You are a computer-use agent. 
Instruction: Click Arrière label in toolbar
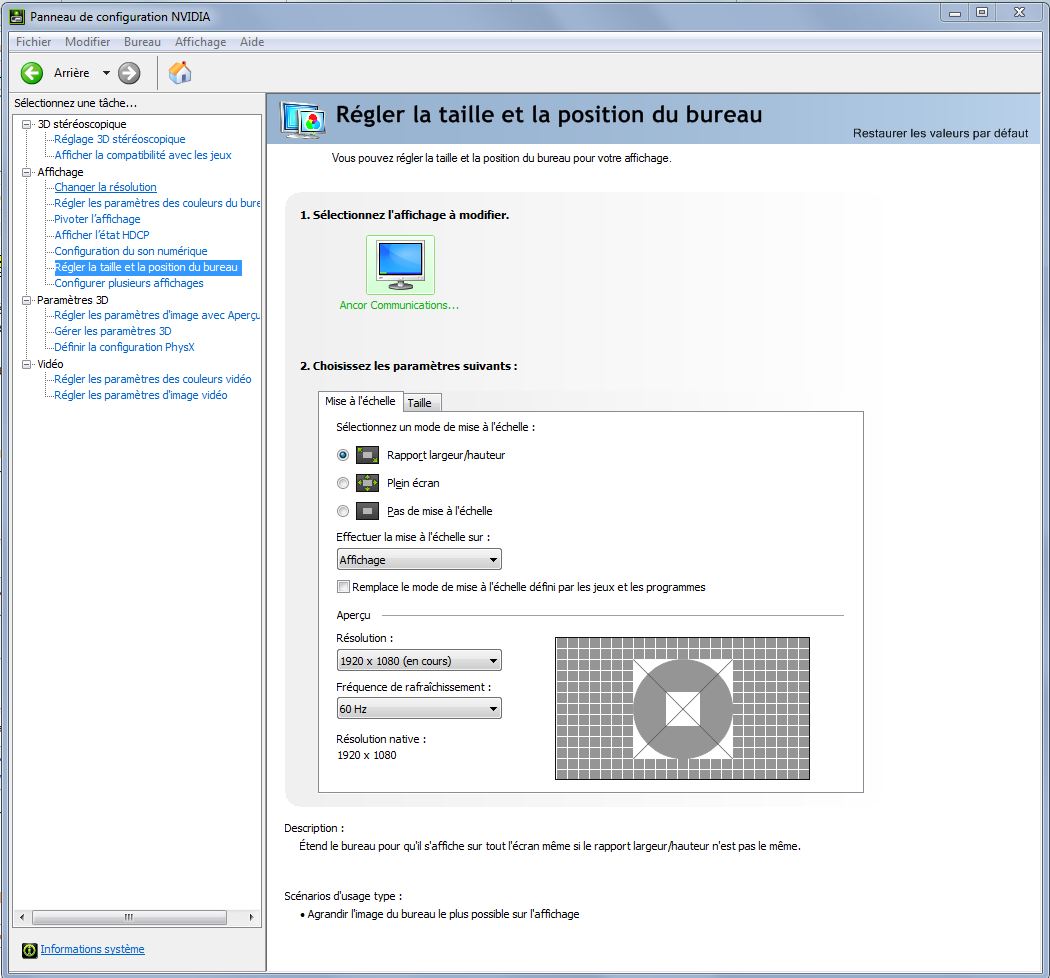tap(72, 73)
